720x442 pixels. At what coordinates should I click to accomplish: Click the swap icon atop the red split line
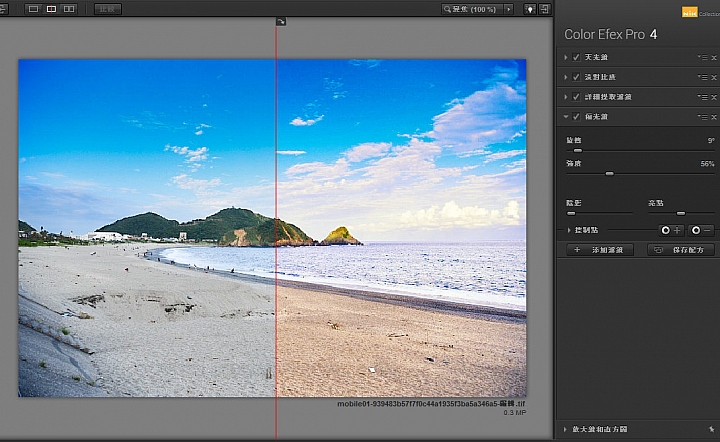click(x=281, y=22)
